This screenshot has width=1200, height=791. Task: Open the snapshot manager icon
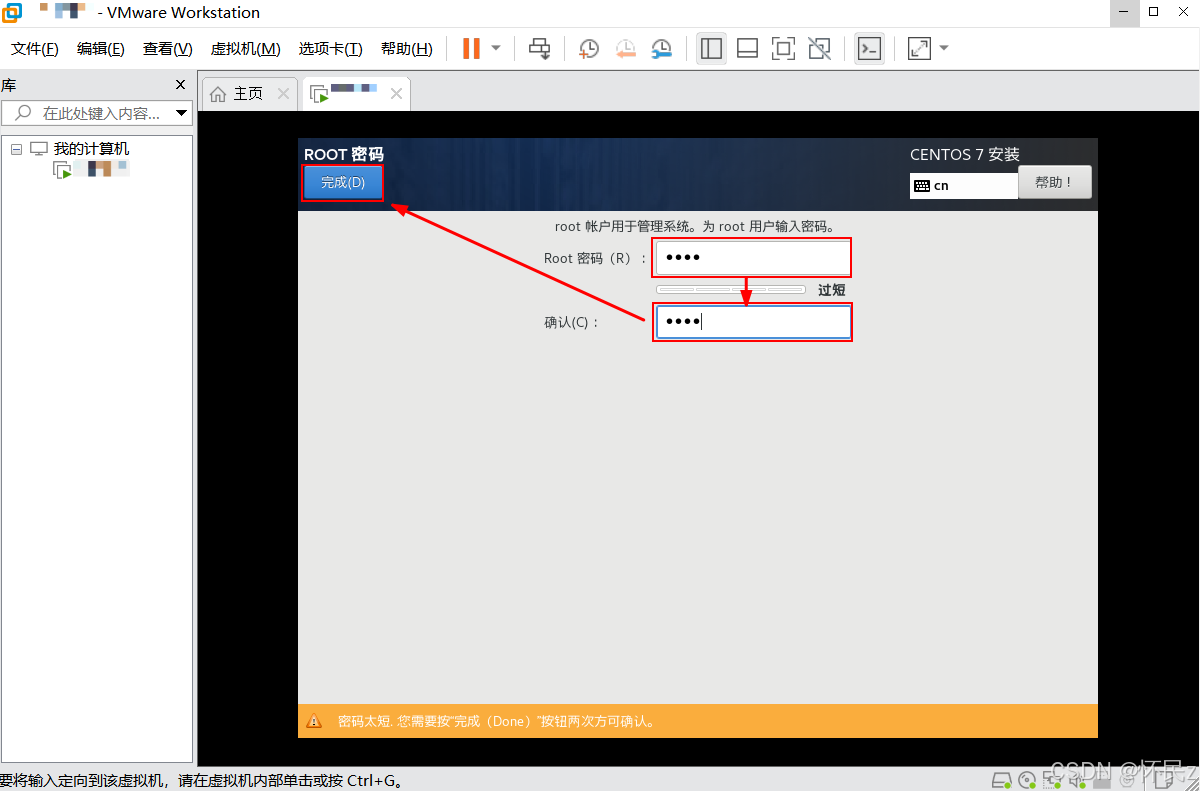(x=662, y=48)
